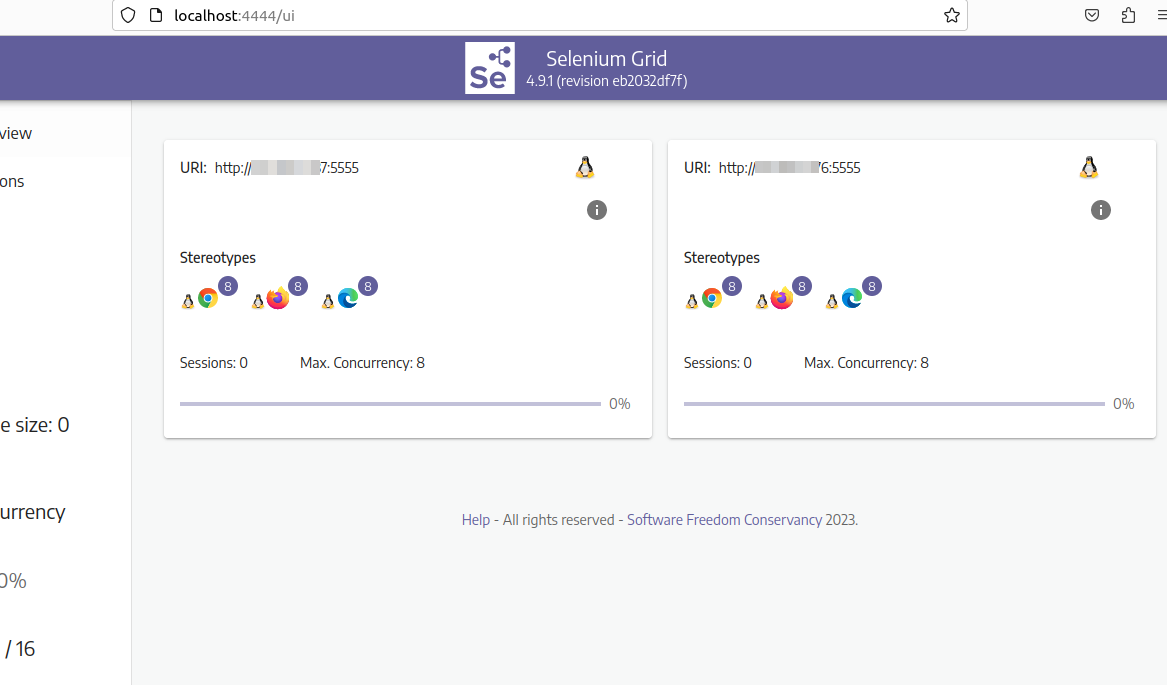Click the localhost:4444/ui address field
1167x685 pixels.
pyautogui.click(x=540, y=15)
